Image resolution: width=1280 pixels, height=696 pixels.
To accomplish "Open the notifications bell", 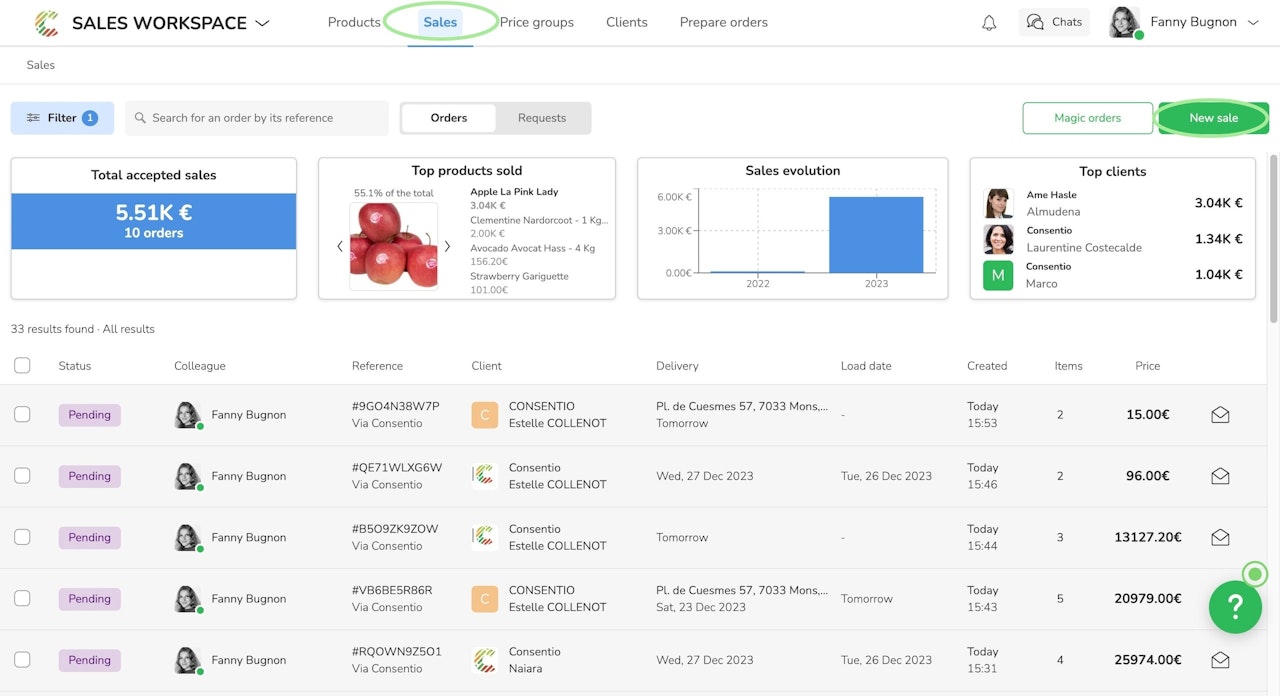I will point(989,22).
